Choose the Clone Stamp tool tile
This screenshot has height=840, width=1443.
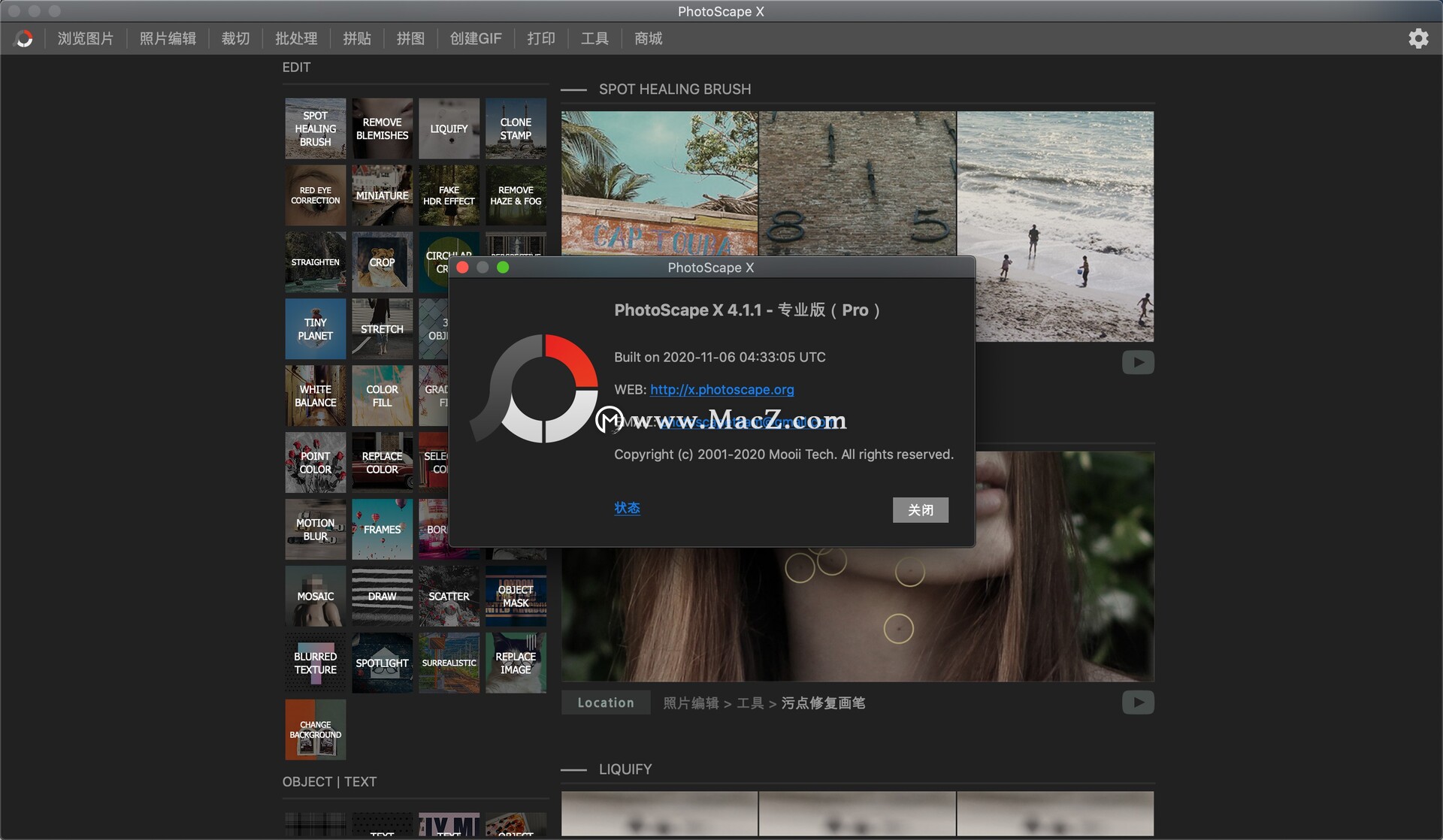(x=516, y=128)
